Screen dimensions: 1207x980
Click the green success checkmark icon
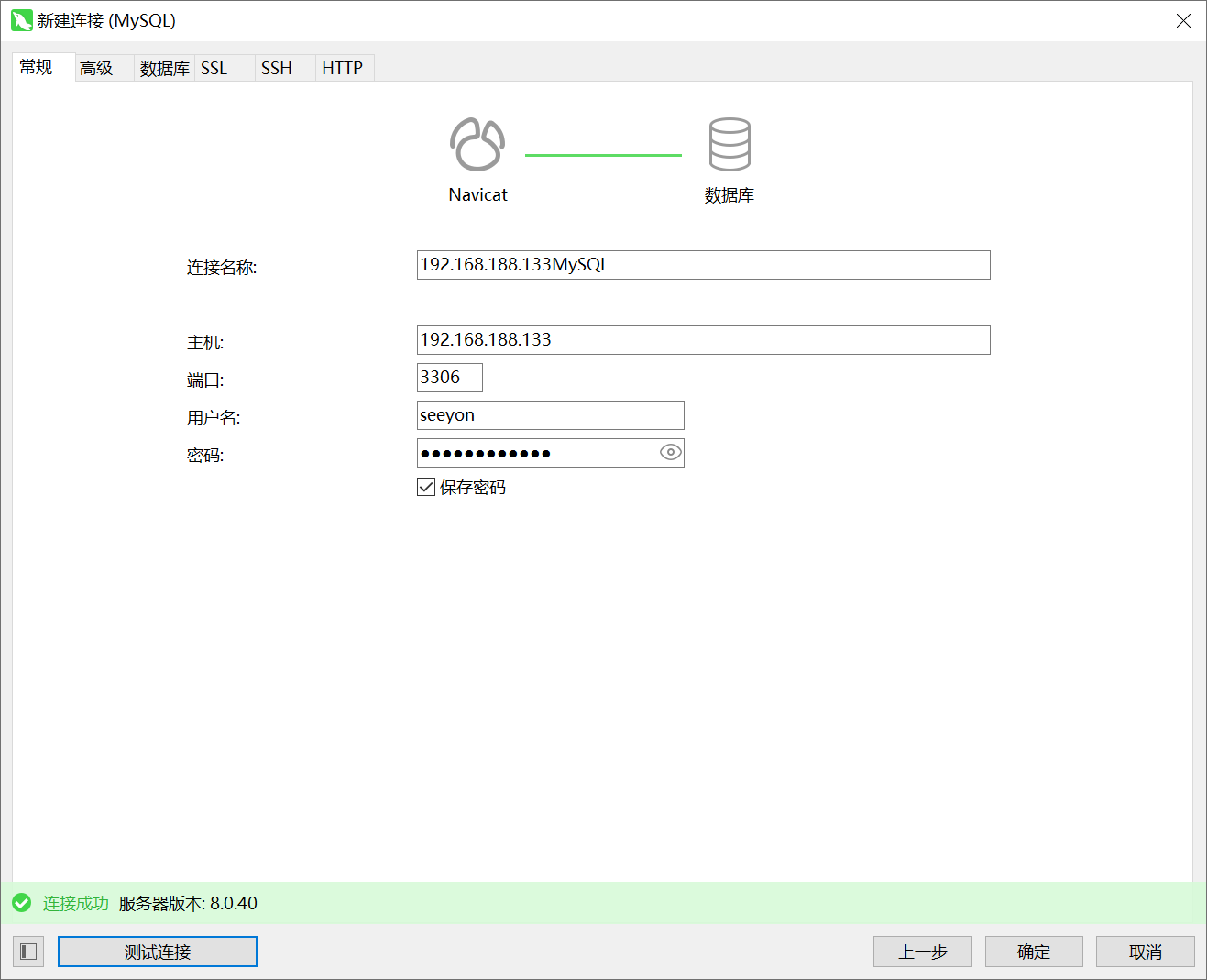pos(22,903)
